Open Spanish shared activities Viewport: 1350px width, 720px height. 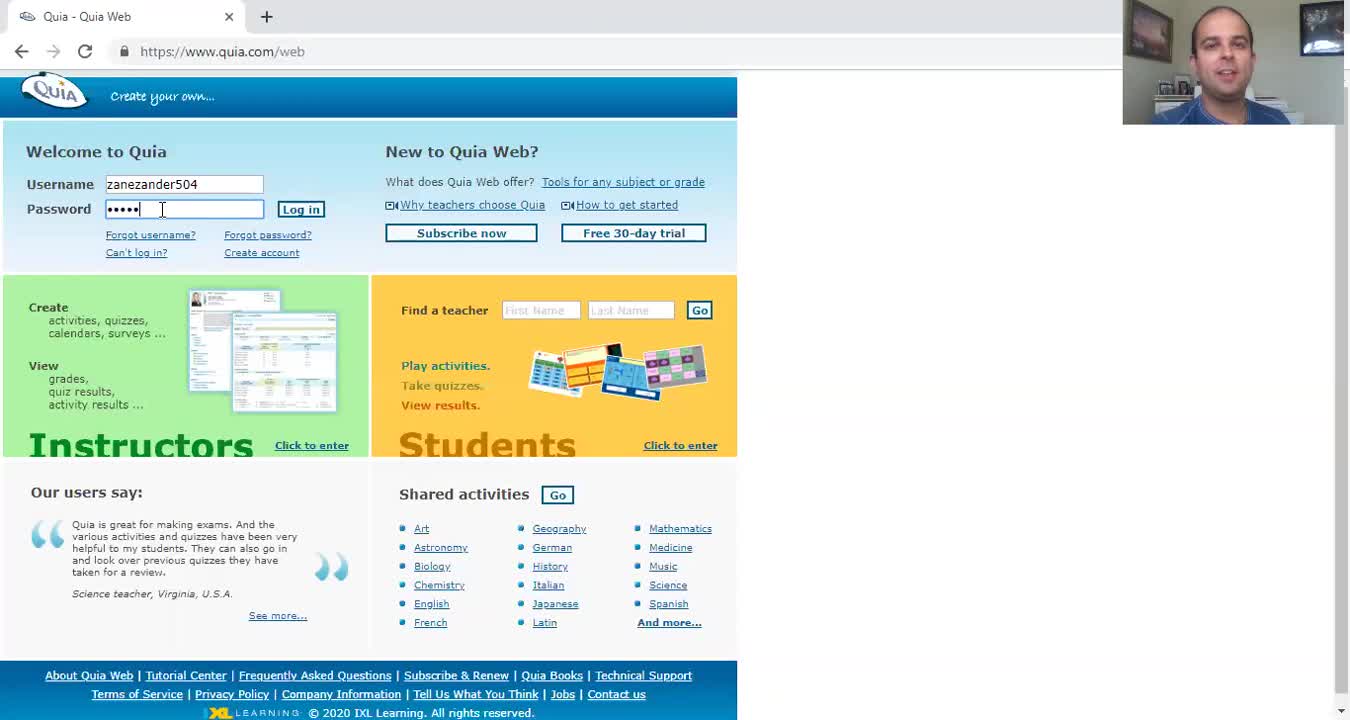(x=668, y=604)
